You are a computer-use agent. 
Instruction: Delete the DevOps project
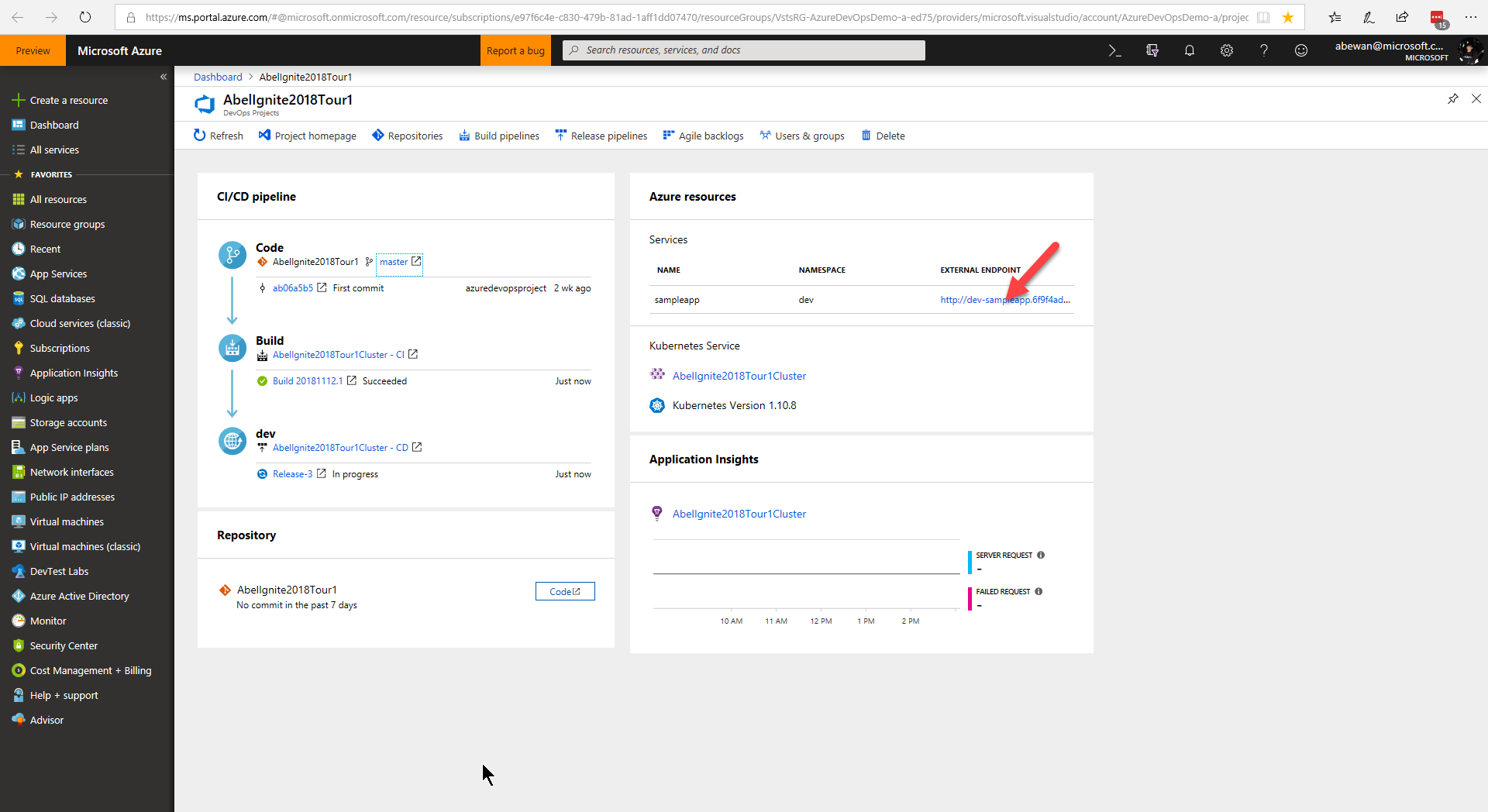tap(883, 136)
